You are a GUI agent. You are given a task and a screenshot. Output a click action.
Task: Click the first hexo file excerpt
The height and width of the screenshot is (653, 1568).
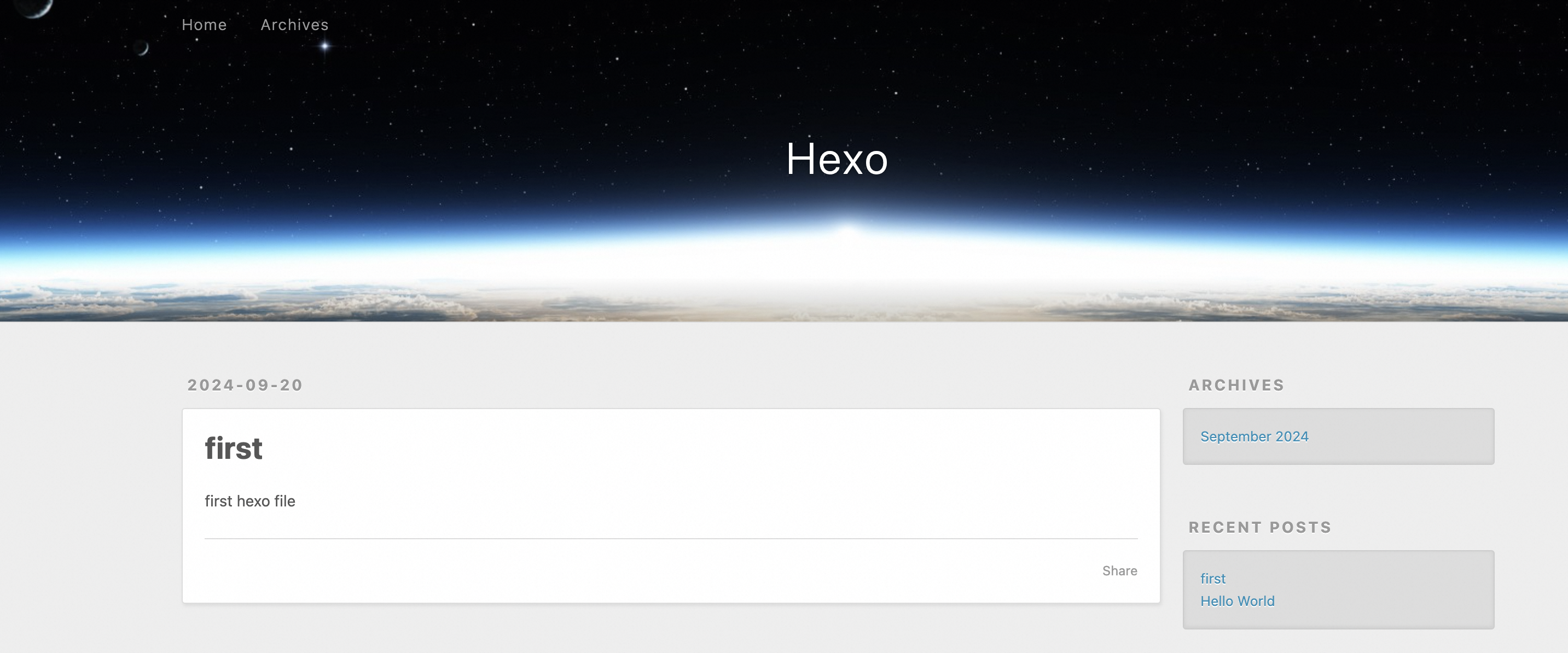pyautogui.click(x=249, y=501)
